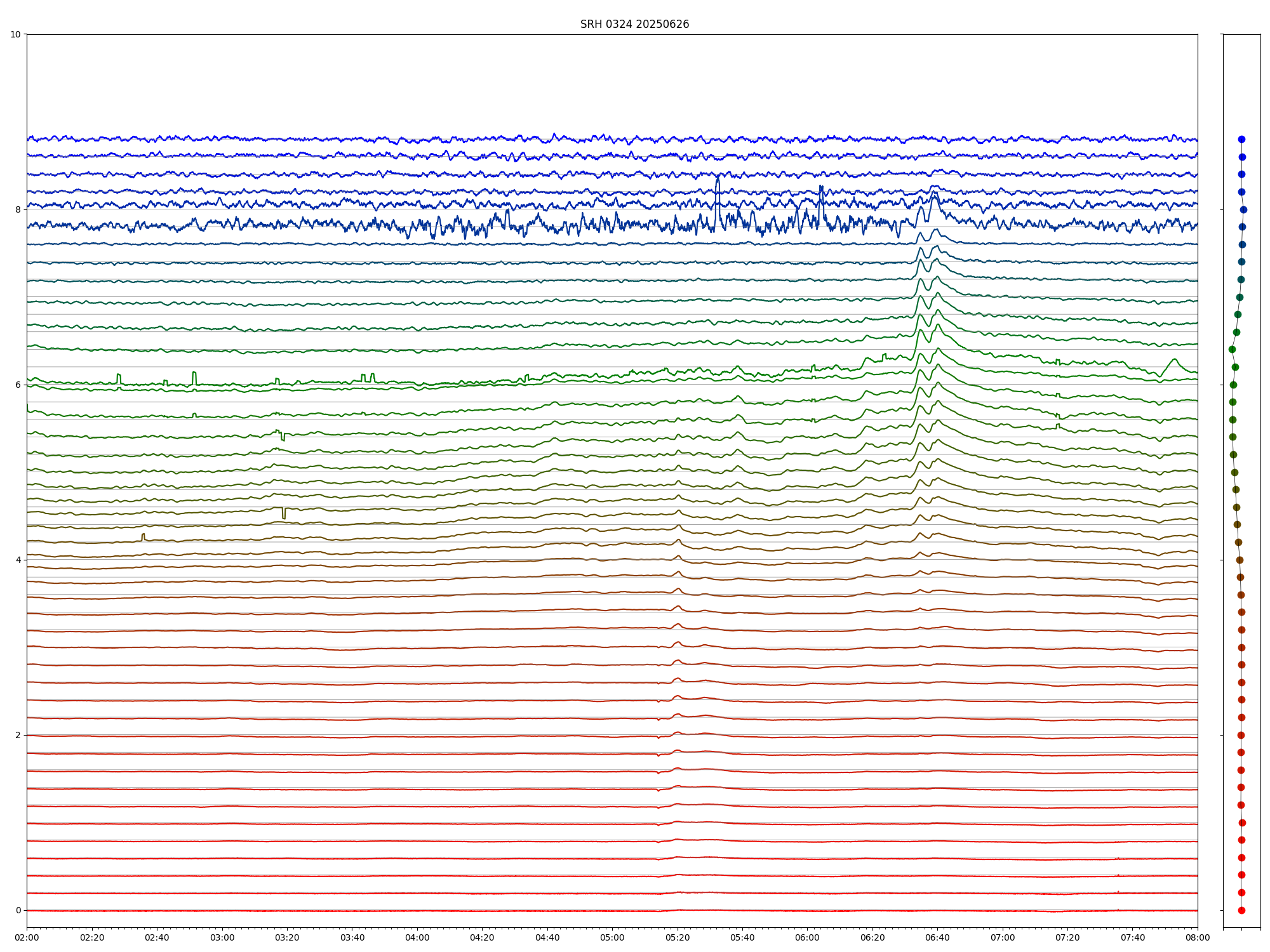
Task: Click the 03:20 time axis label
Action: 287,937
